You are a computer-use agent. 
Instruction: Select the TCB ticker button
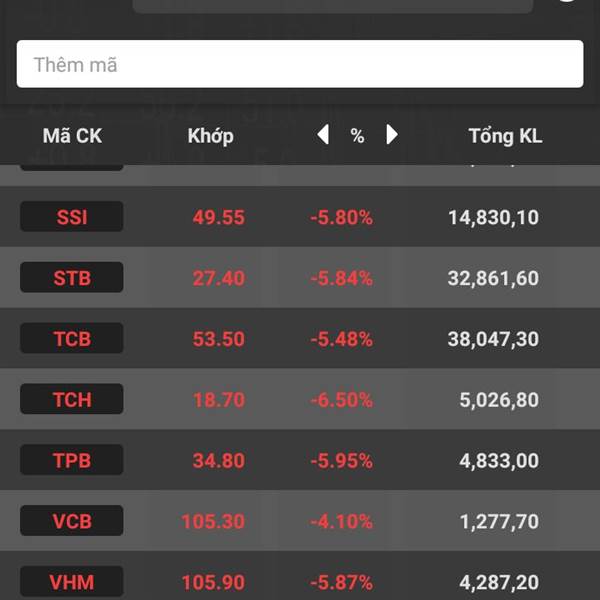[72, 339]
